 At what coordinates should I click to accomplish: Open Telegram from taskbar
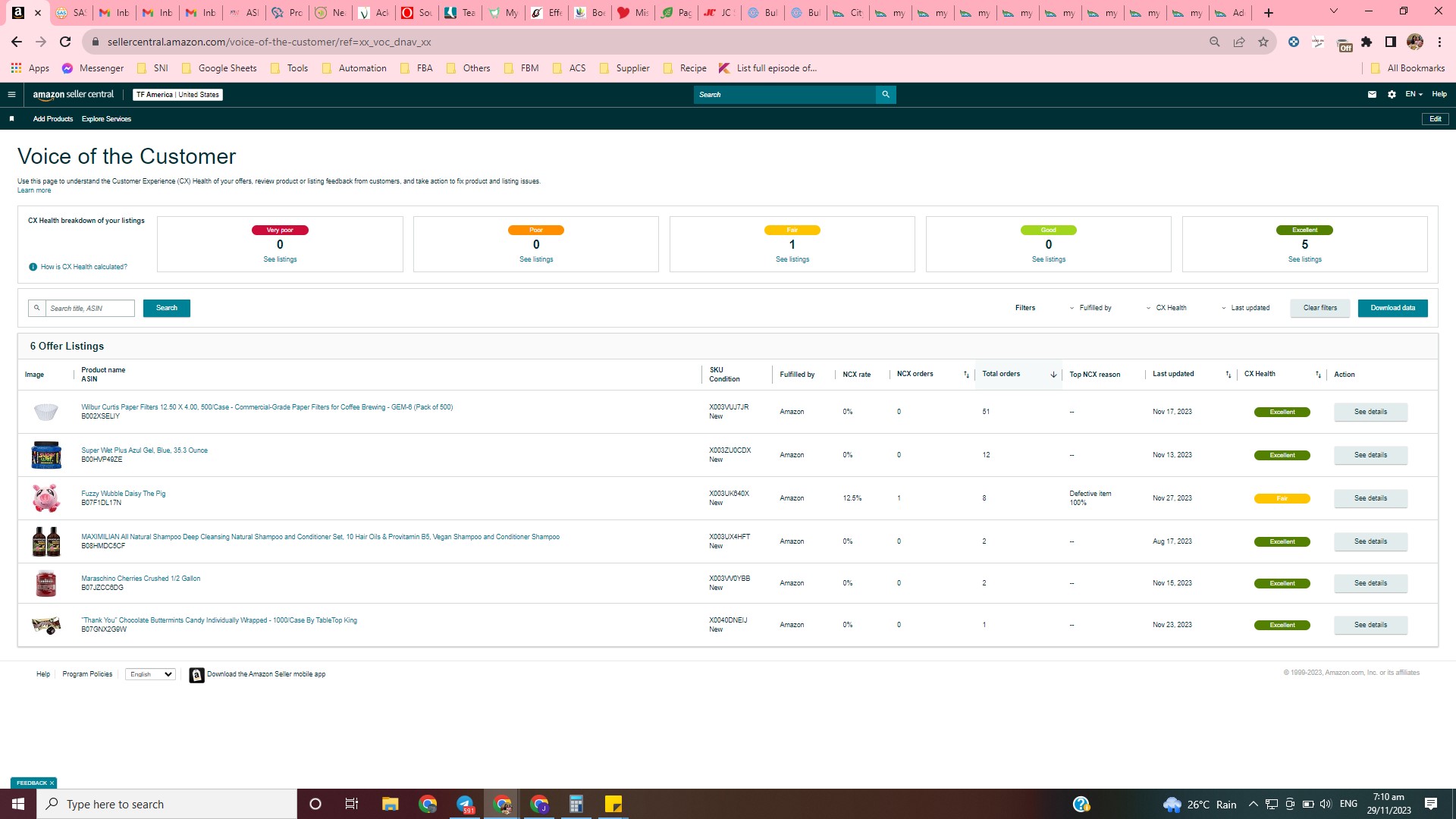click(x=465, y=804)
